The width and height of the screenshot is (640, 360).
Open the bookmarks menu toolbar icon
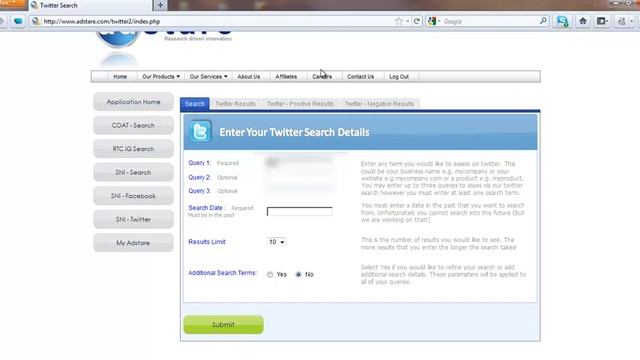[x=602, y=21]
